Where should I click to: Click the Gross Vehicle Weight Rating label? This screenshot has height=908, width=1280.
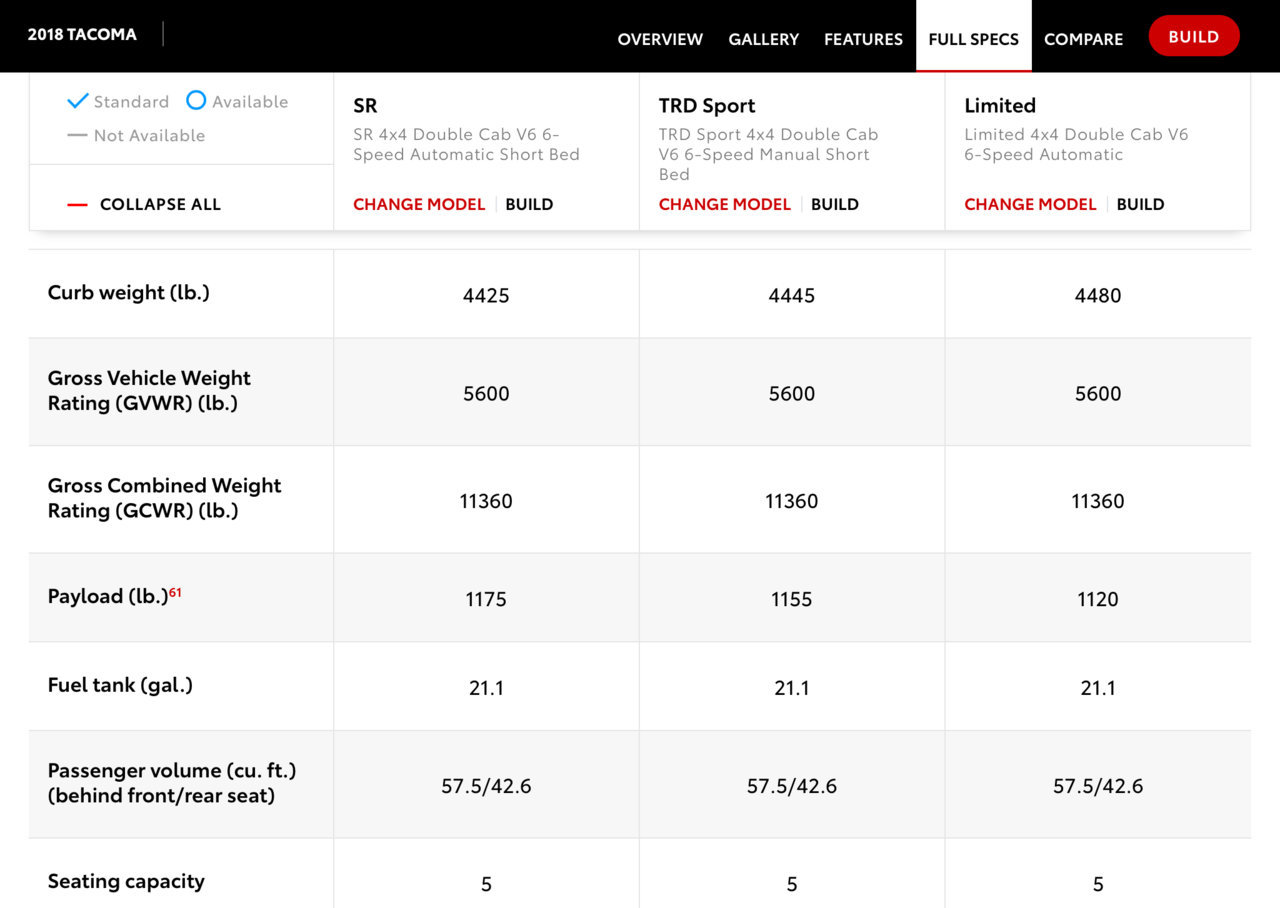point(149,391)
